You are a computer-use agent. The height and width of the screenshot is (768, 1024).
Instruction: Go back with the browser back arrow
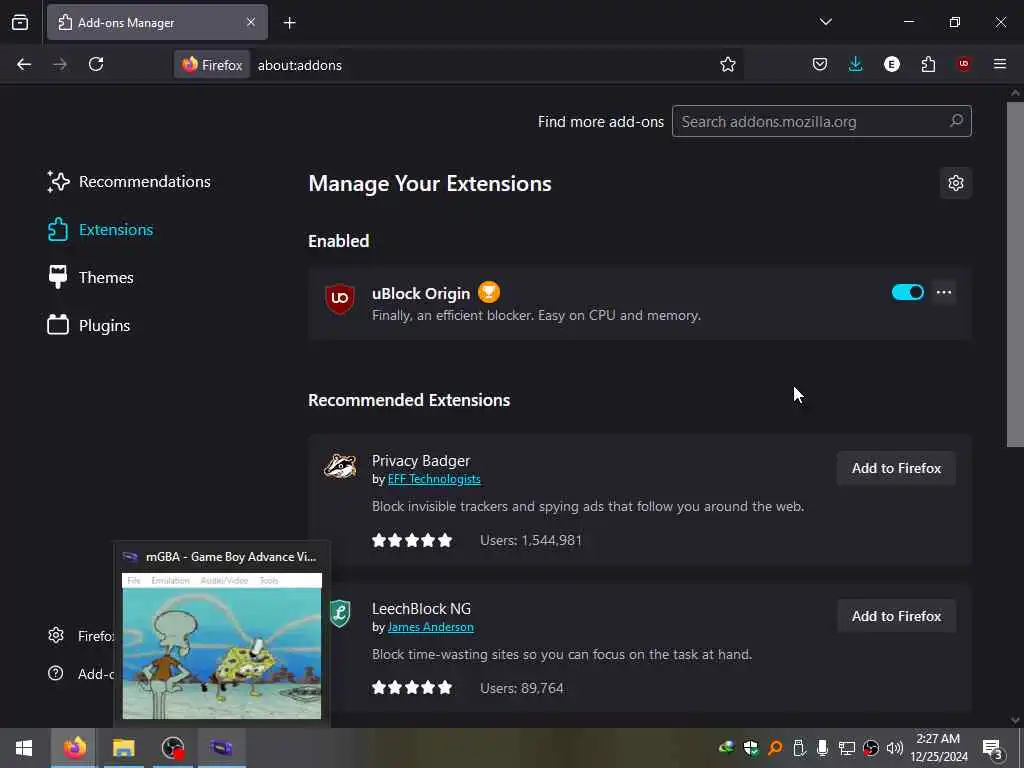click(24, 64)
